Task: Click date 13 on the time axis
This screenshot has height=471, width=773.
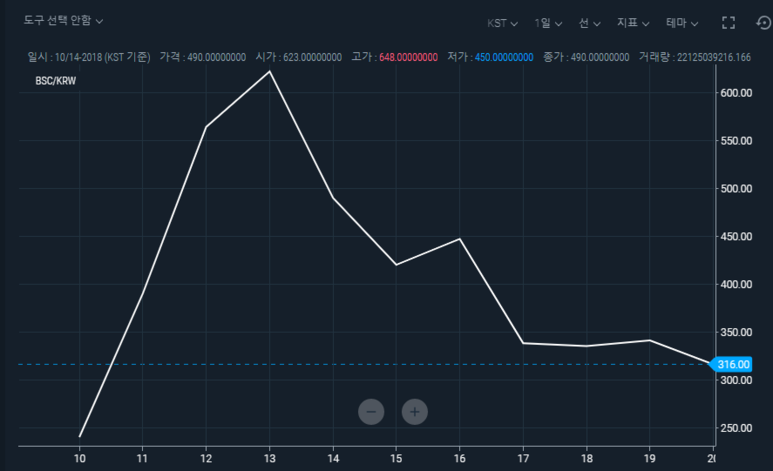Action: (269, 459)
